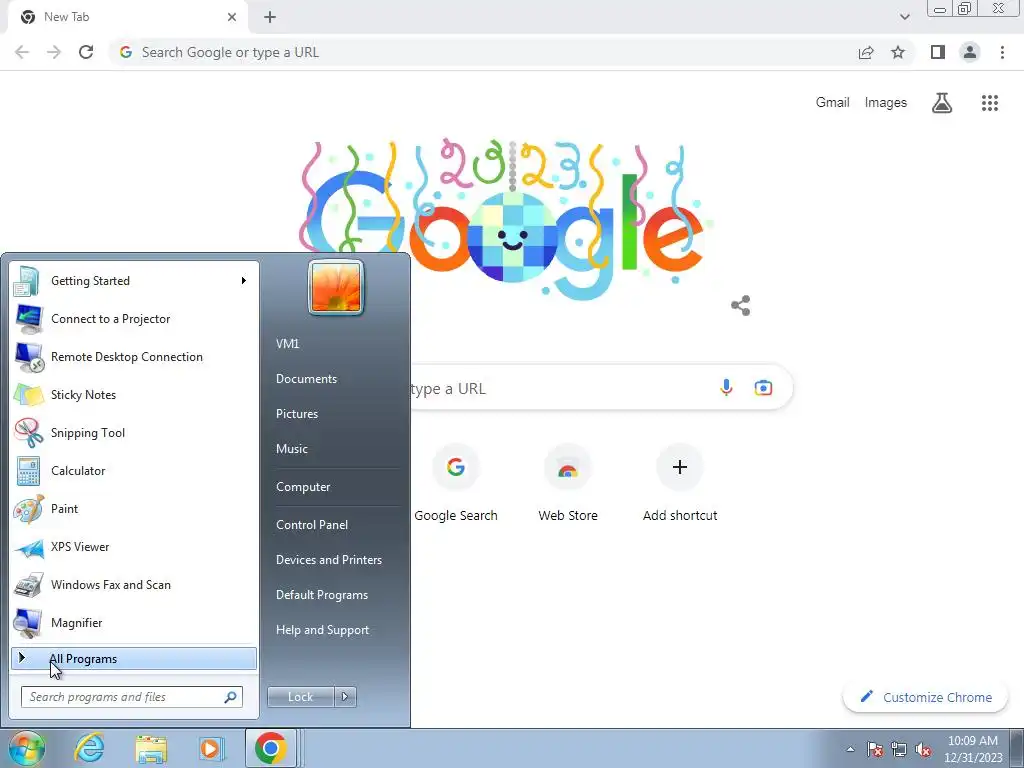Bookmark this tab with the star icon
1024x768 pixels.
898,52
